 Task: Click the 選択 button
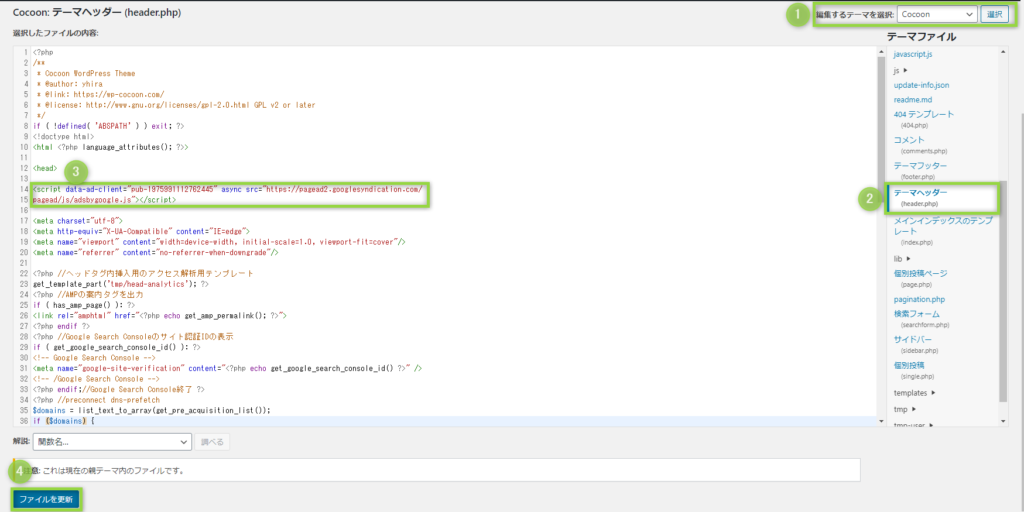993,14
